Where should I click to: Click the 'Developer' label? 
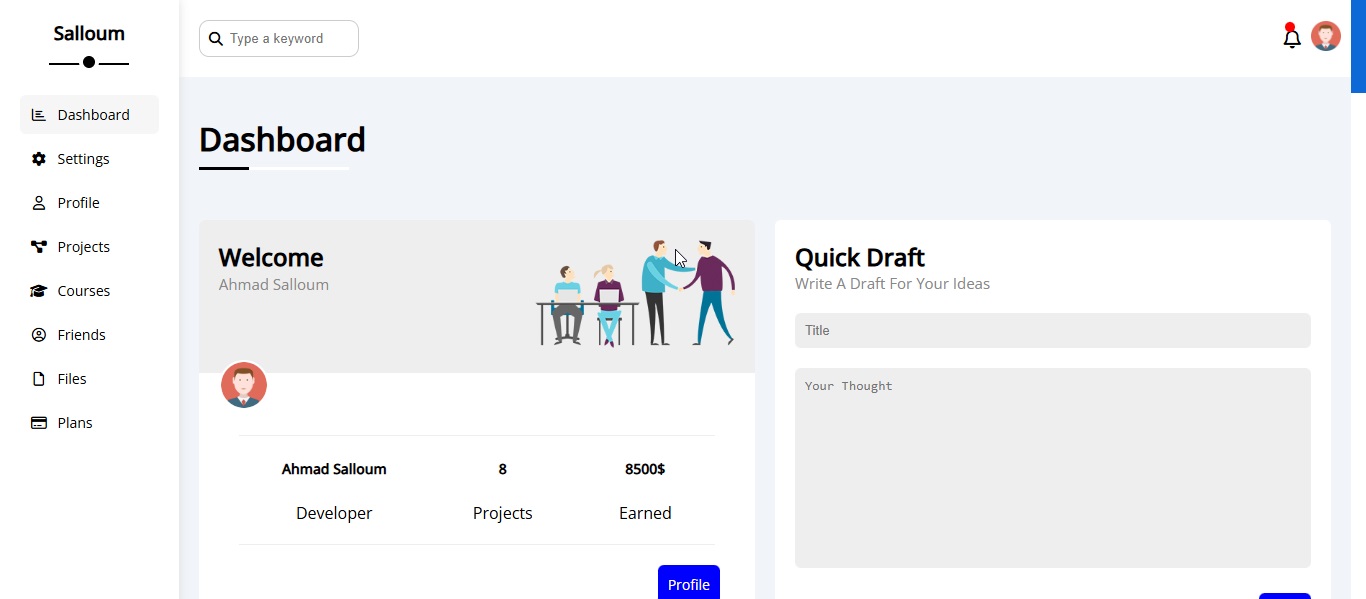click(x=334, y=513)
